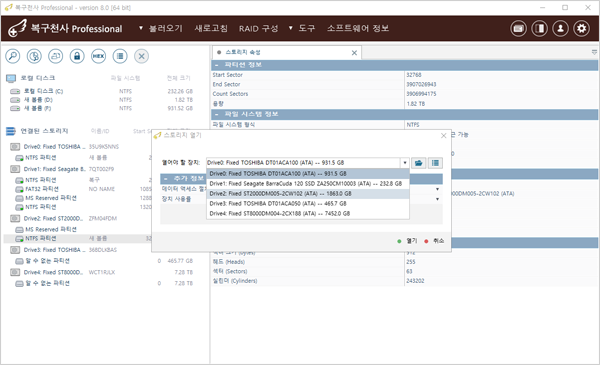Close the 스토리지 열기 dialog with X
The height and width of the screenshot is (365, 600).
pos(443,135)
